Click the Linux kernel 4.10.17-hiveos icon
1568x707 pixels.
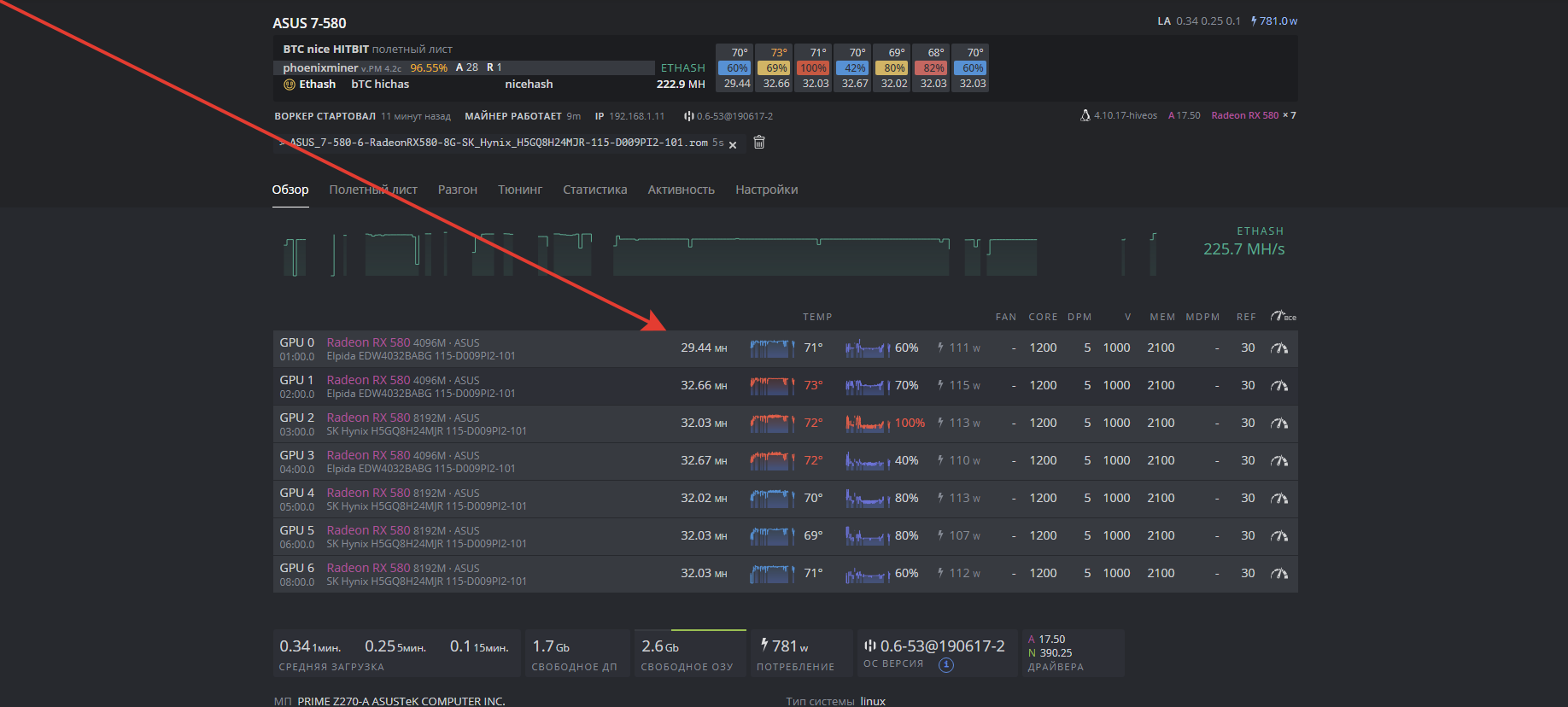tap(1085, 115)
